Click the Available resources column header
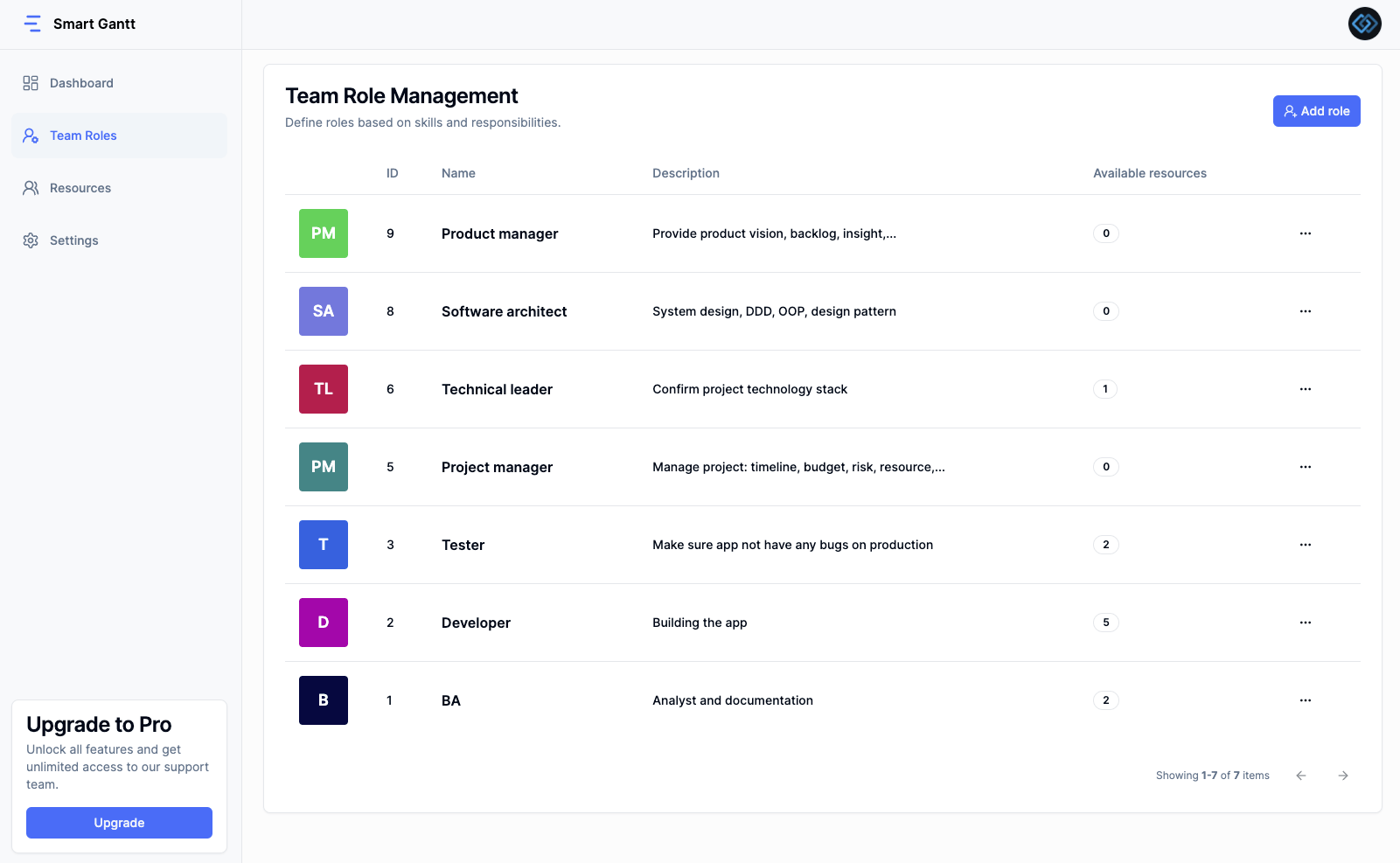This screenshot has height=863, width=1400. pos(1150,173)
